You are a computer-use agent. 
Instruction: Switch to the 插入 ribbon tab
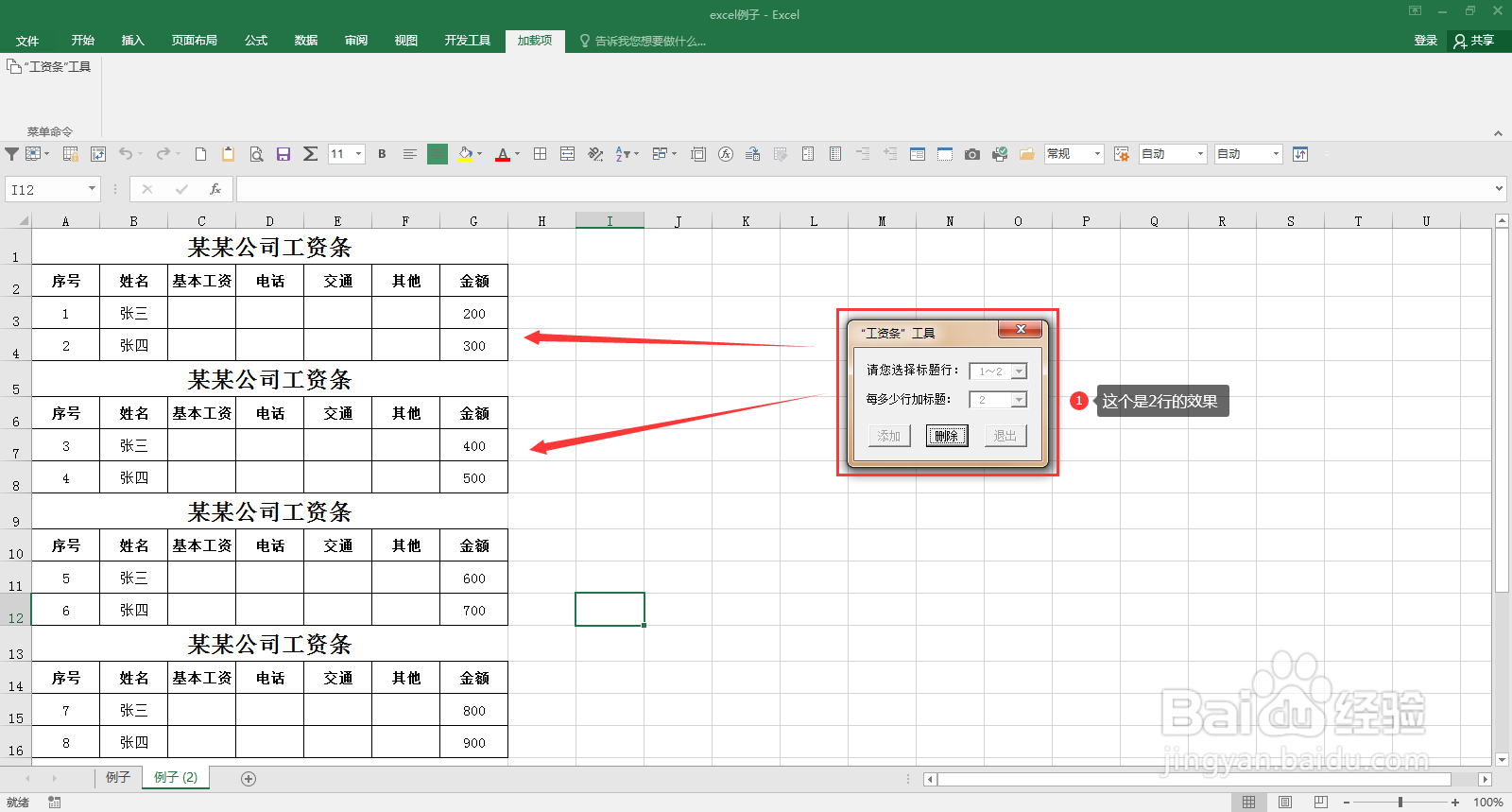point(132,41)
